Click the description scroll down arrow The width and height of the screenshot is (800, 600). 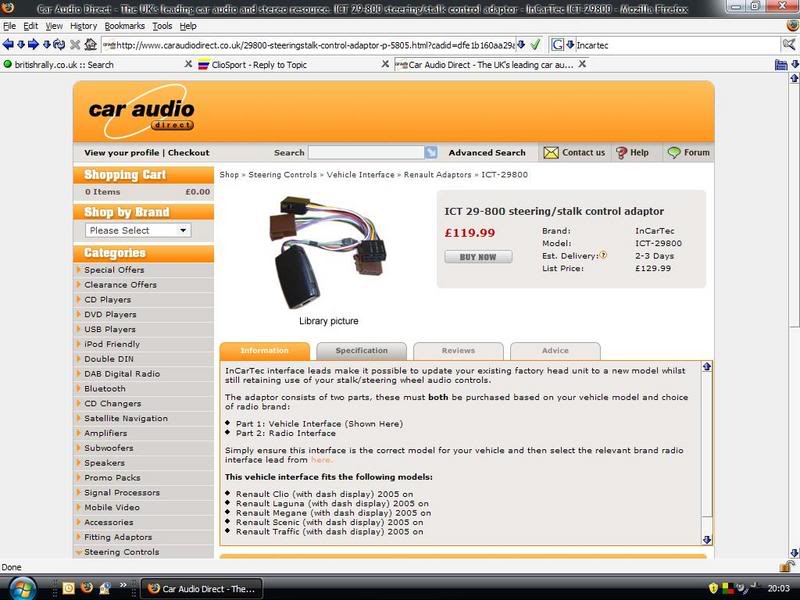point(707,538)
